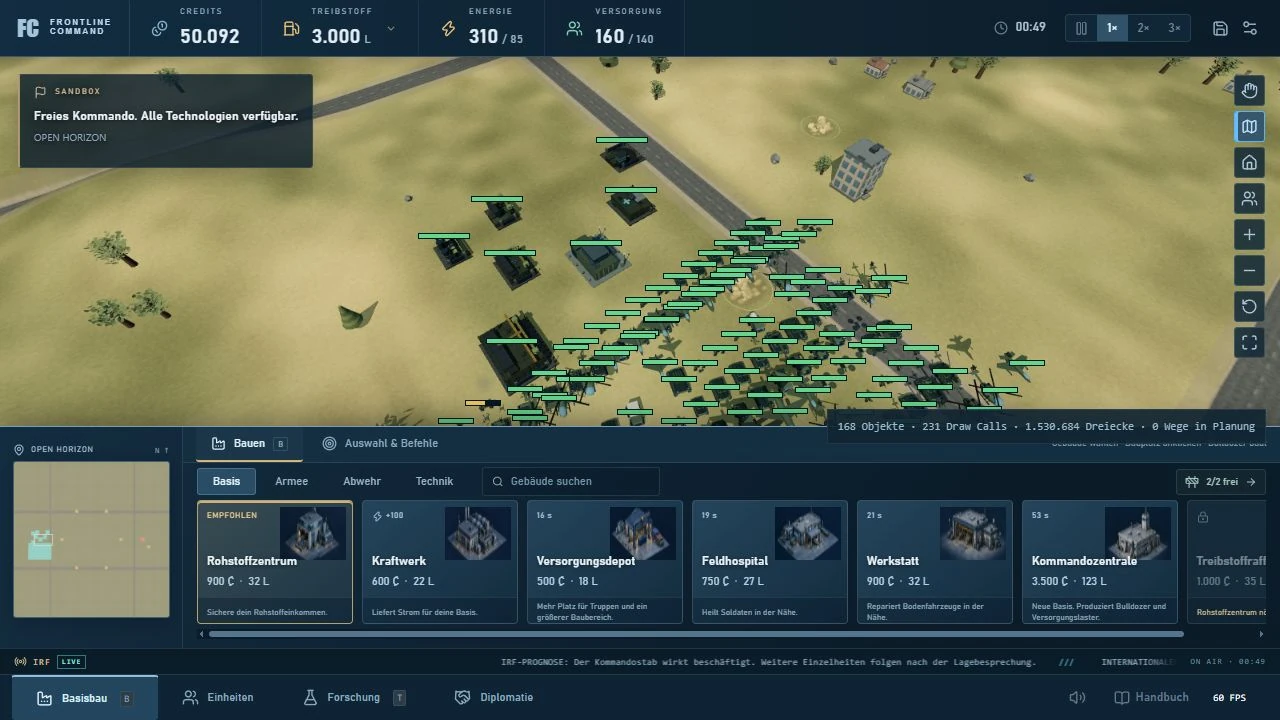The width and height of the screenshot is (1280, 720).
Task: Choose the Werkstatt building card
Action: pyautogui.click(x=935, y=562)
